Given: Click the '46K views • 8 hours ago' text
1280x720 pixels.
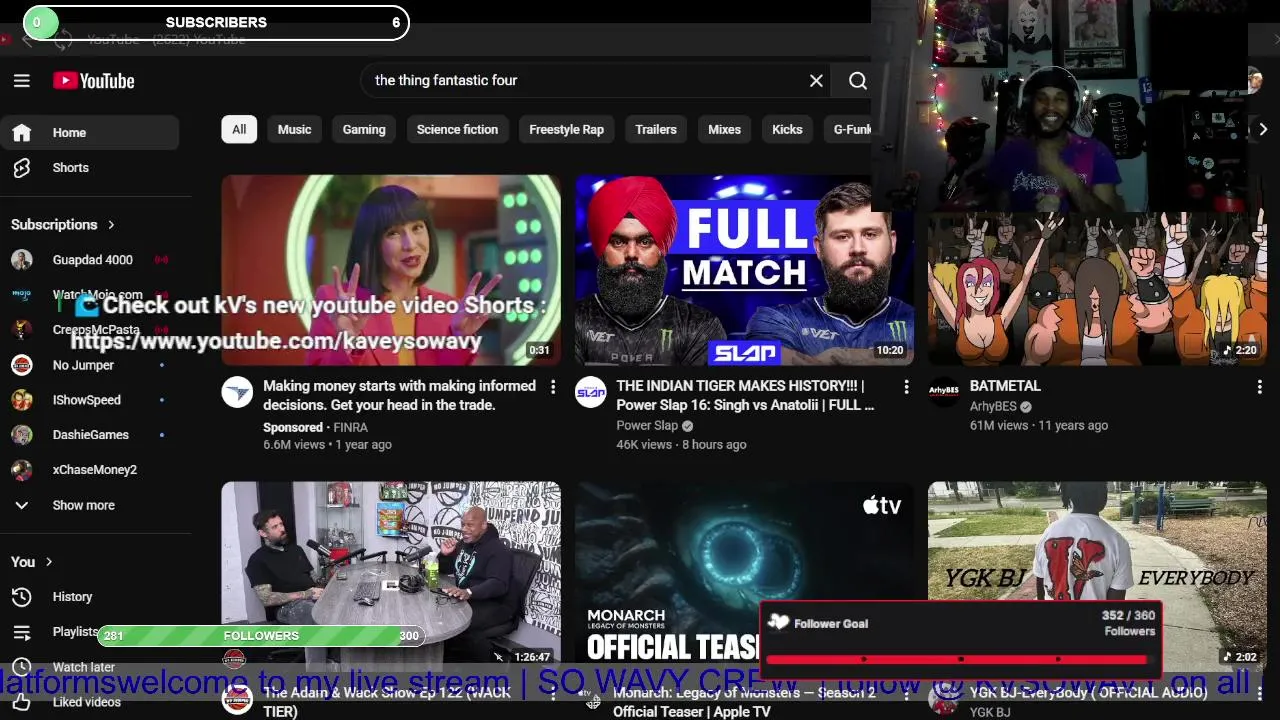Looking at the screenshot, I should (681, 445).
